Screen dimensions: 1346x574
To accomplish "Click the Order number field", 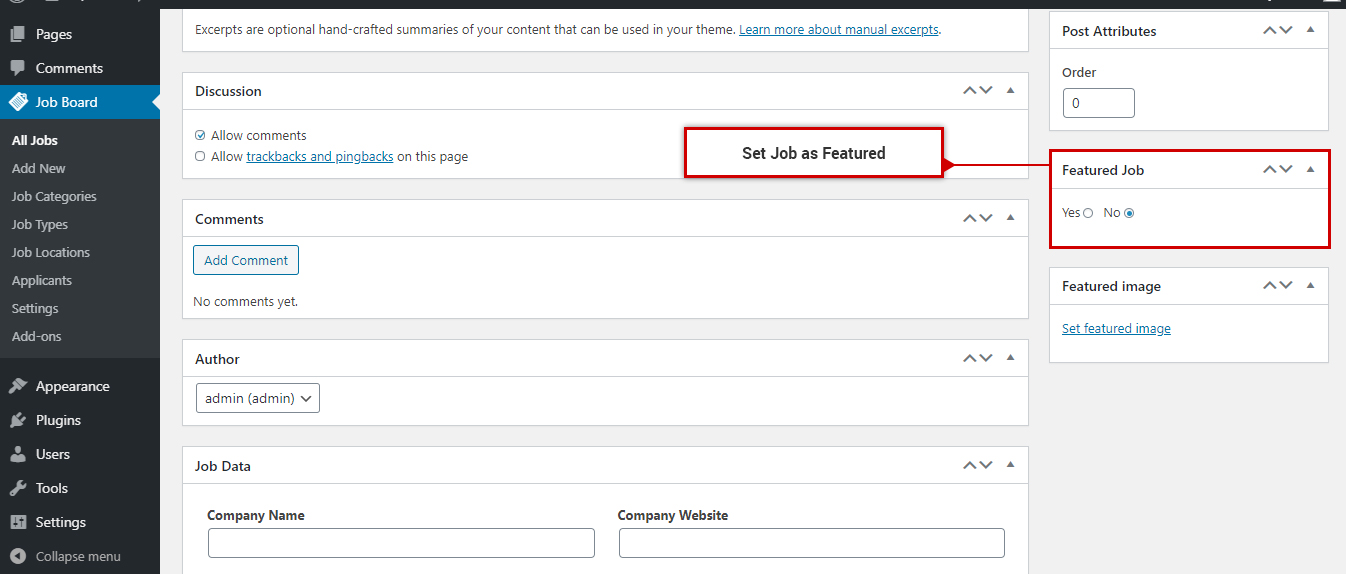I will tap(1098, 103).
